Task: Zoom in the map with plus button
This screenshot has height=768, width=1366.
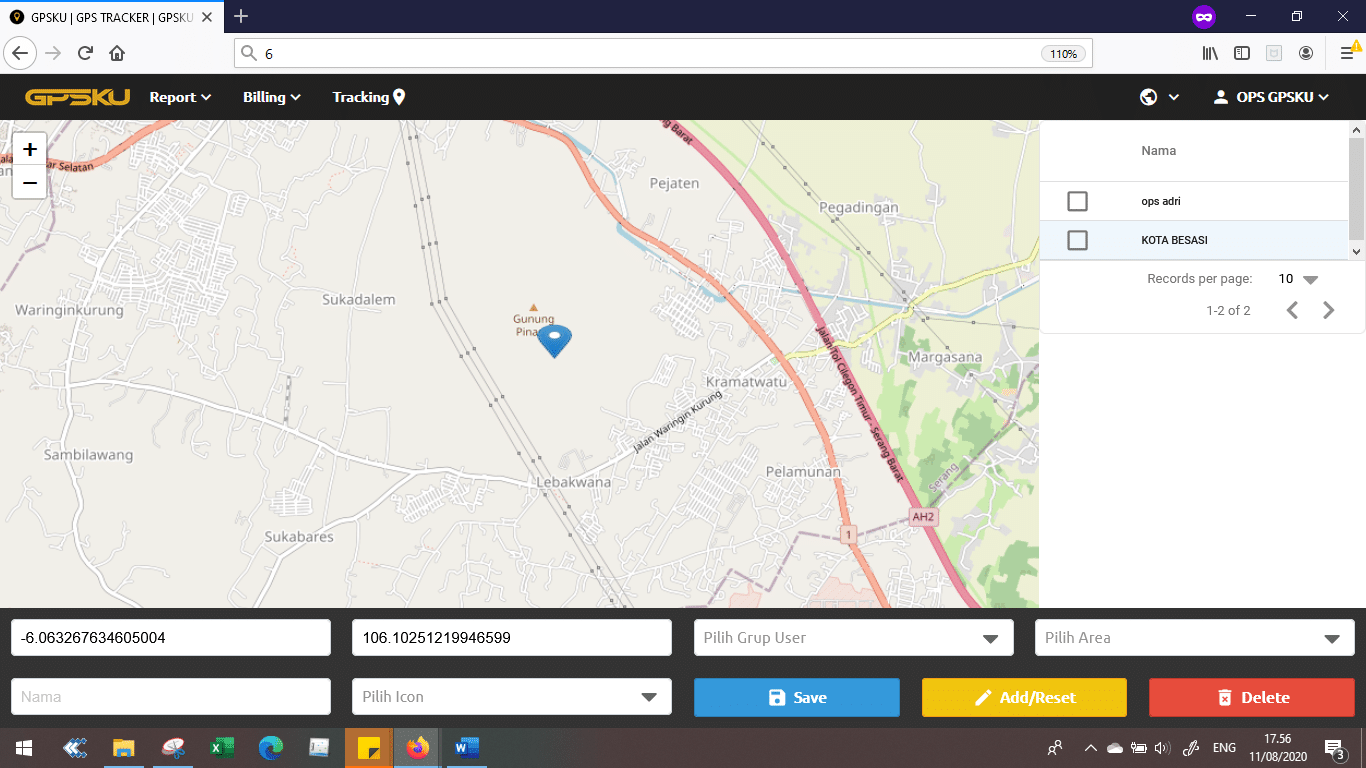Action: tap(30, 150)
